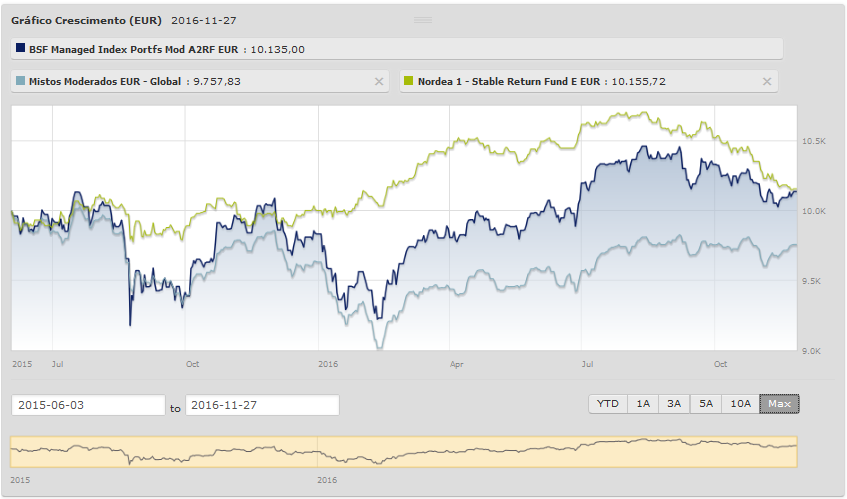847x499 pixels.
Task: Click the yellow range navigator overview strip
Action: [404, 452]
